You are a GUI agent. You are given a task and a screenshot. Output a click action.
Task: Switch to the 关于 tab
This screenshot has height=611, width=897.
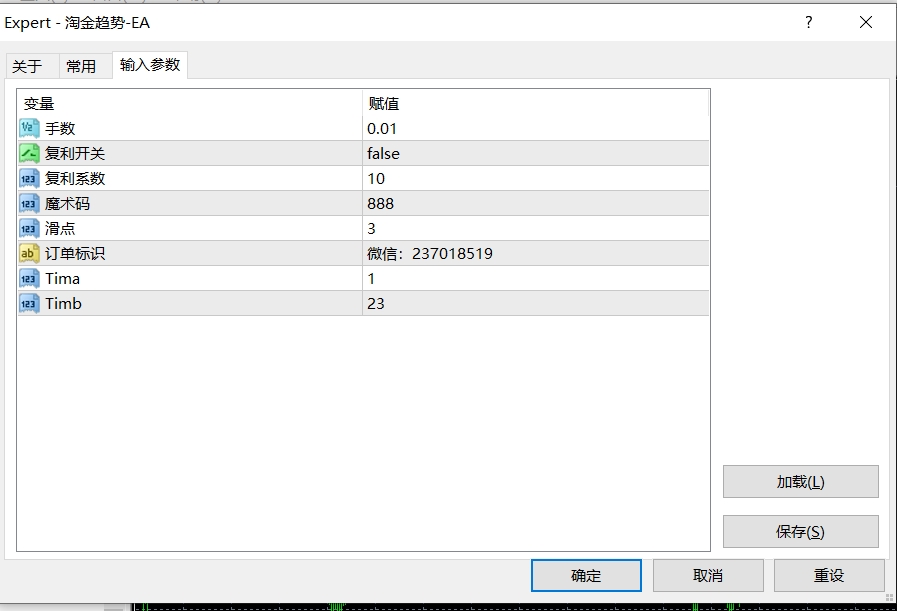point(27,66)
